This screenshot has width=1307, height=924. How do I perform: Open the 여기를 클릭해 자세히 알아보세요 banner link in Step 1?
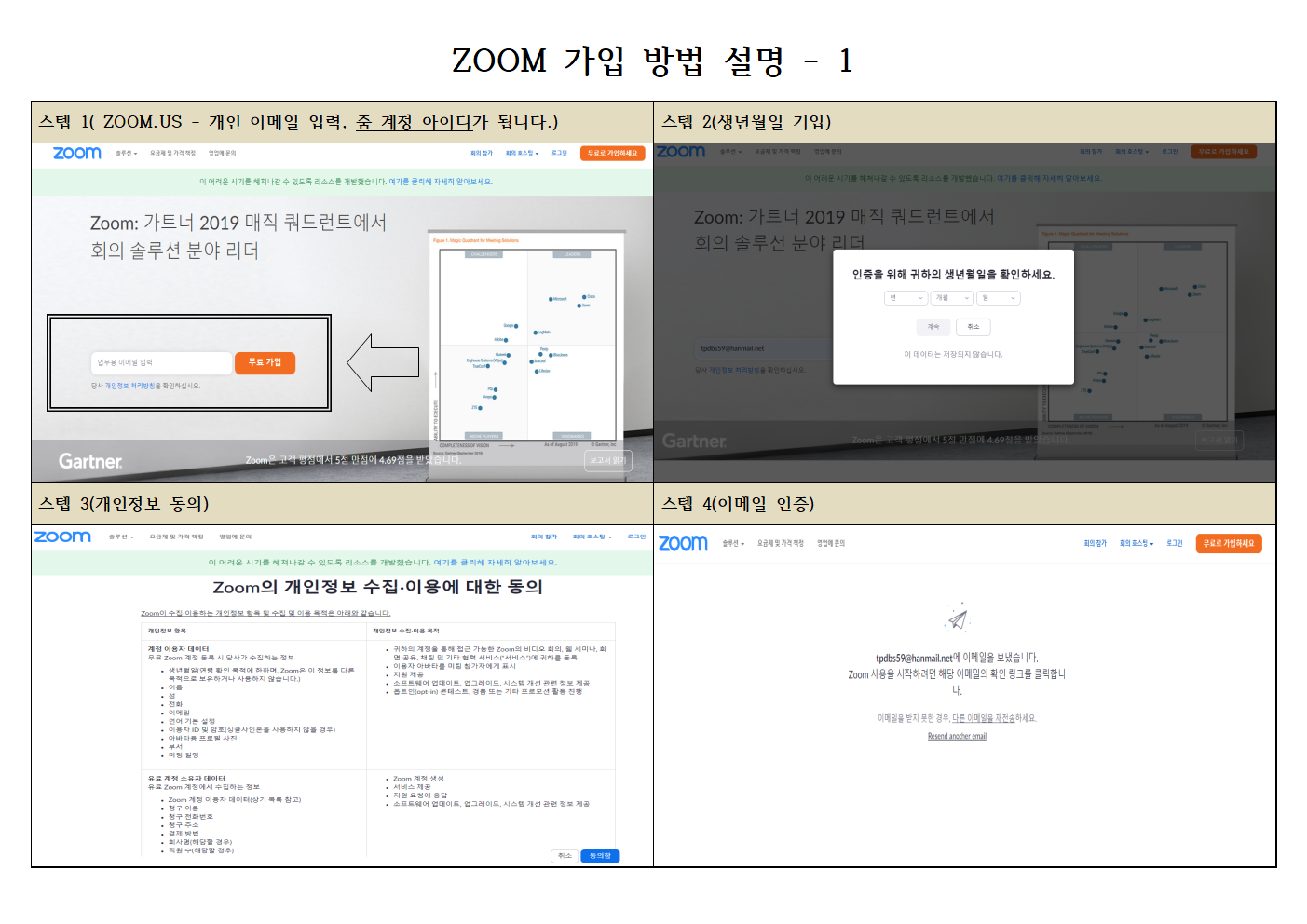(441, 182)
